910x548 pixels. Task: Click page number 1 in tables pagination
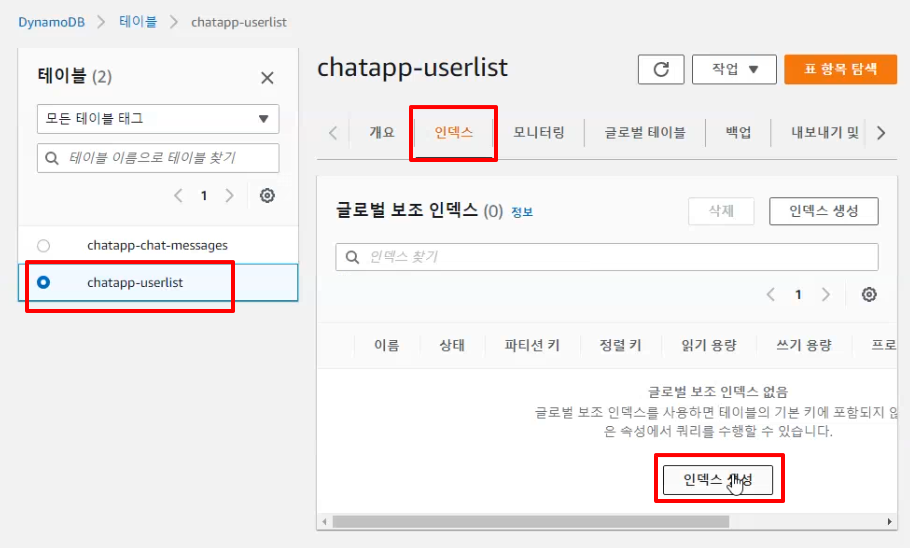point(204,196)
